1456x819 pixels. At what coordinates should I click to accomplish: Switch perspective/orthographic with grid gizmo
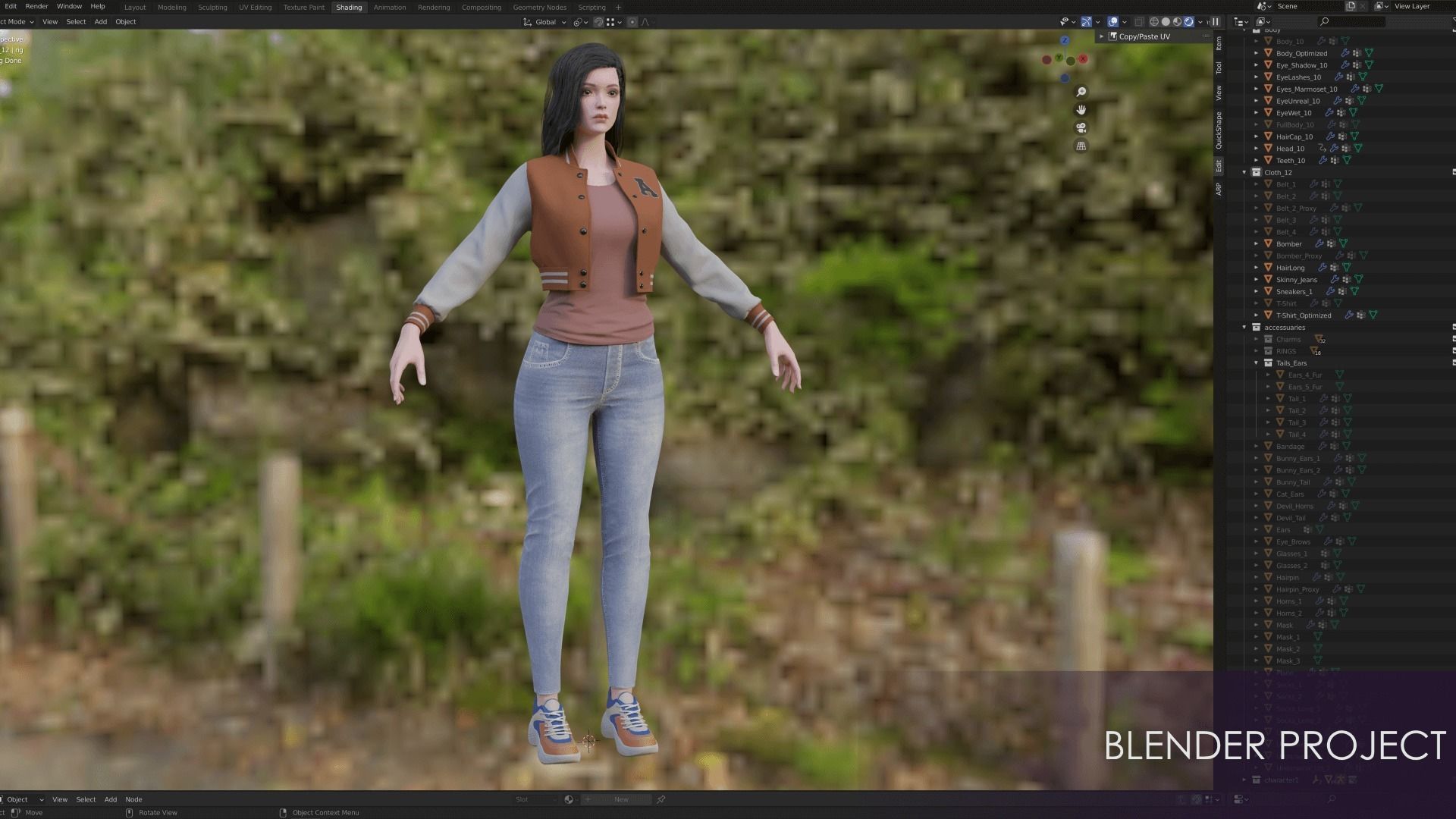pyautogui.click(x=1081, y=146)
